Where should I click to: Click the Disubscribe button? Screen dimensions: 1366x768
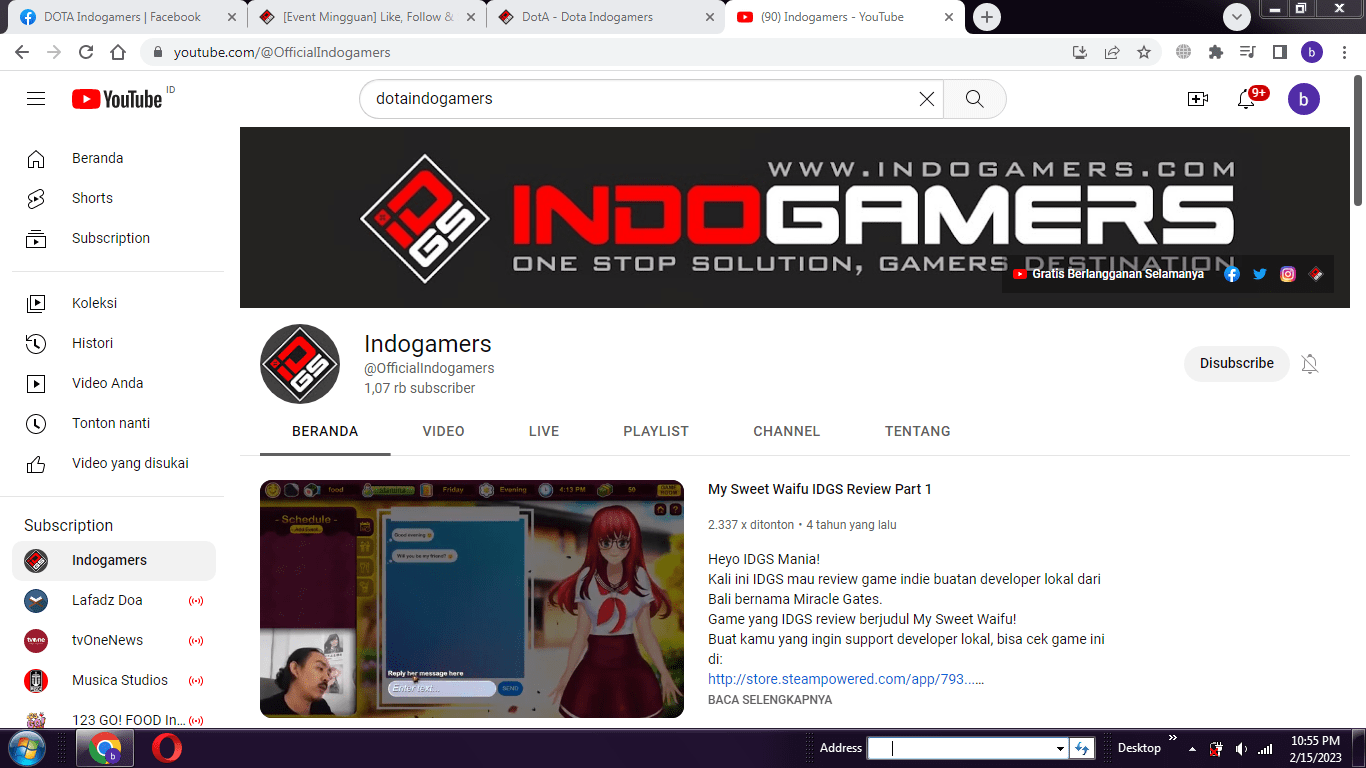point(1237,363)
